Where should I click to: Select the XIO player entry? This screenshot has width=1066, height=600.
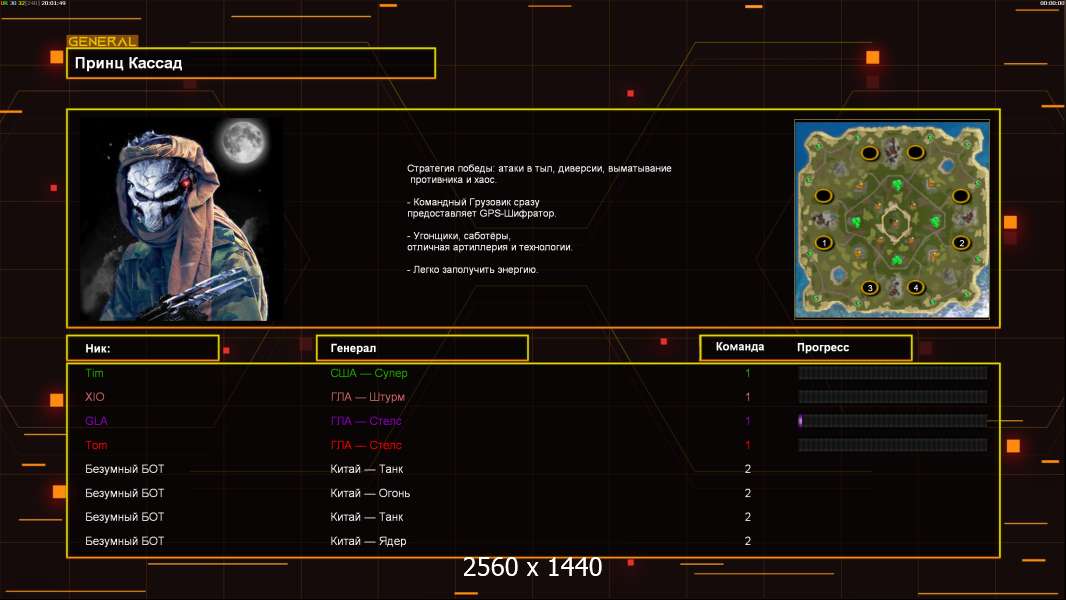94,397
